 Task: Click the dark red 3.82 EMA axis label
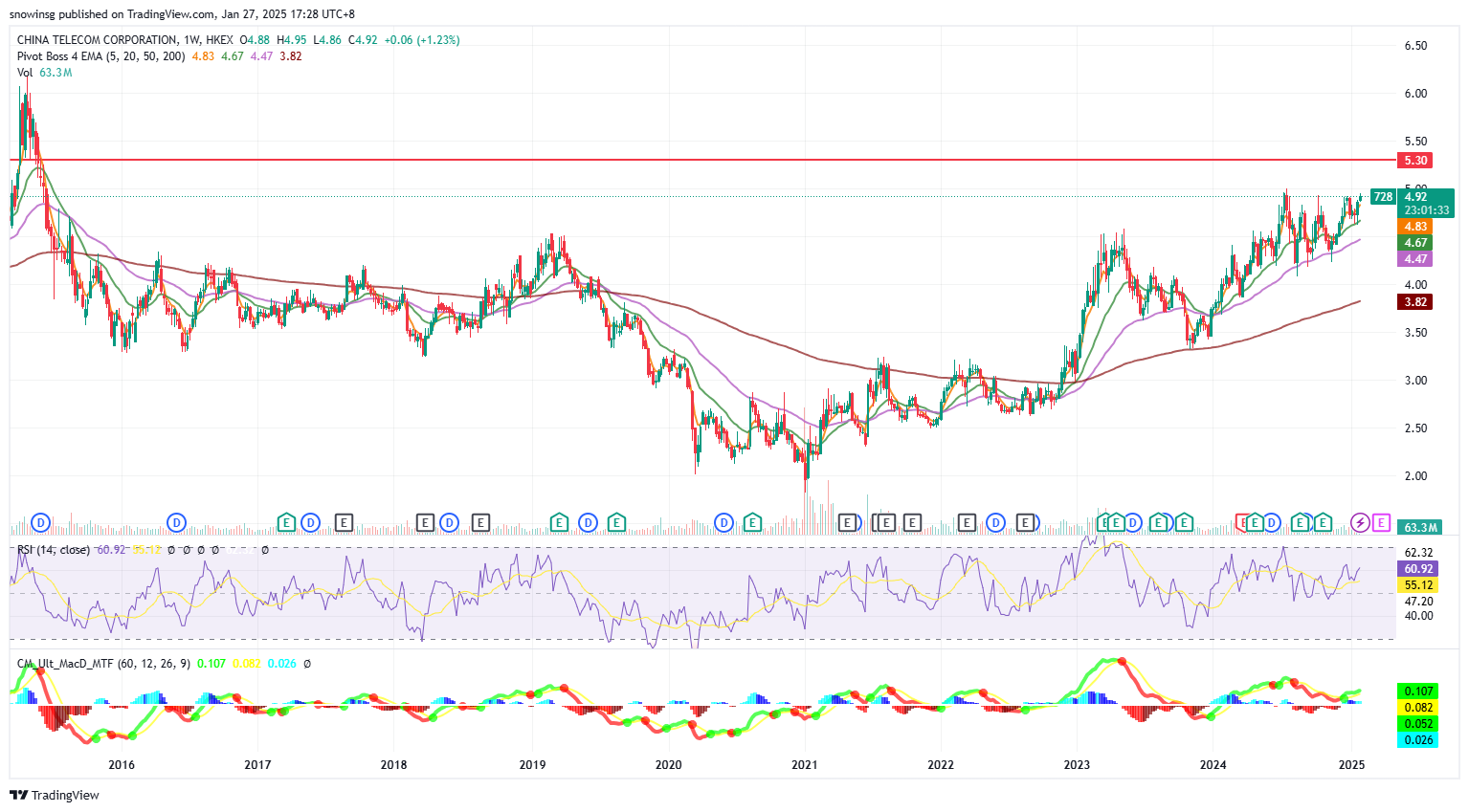pos(1415,302)
